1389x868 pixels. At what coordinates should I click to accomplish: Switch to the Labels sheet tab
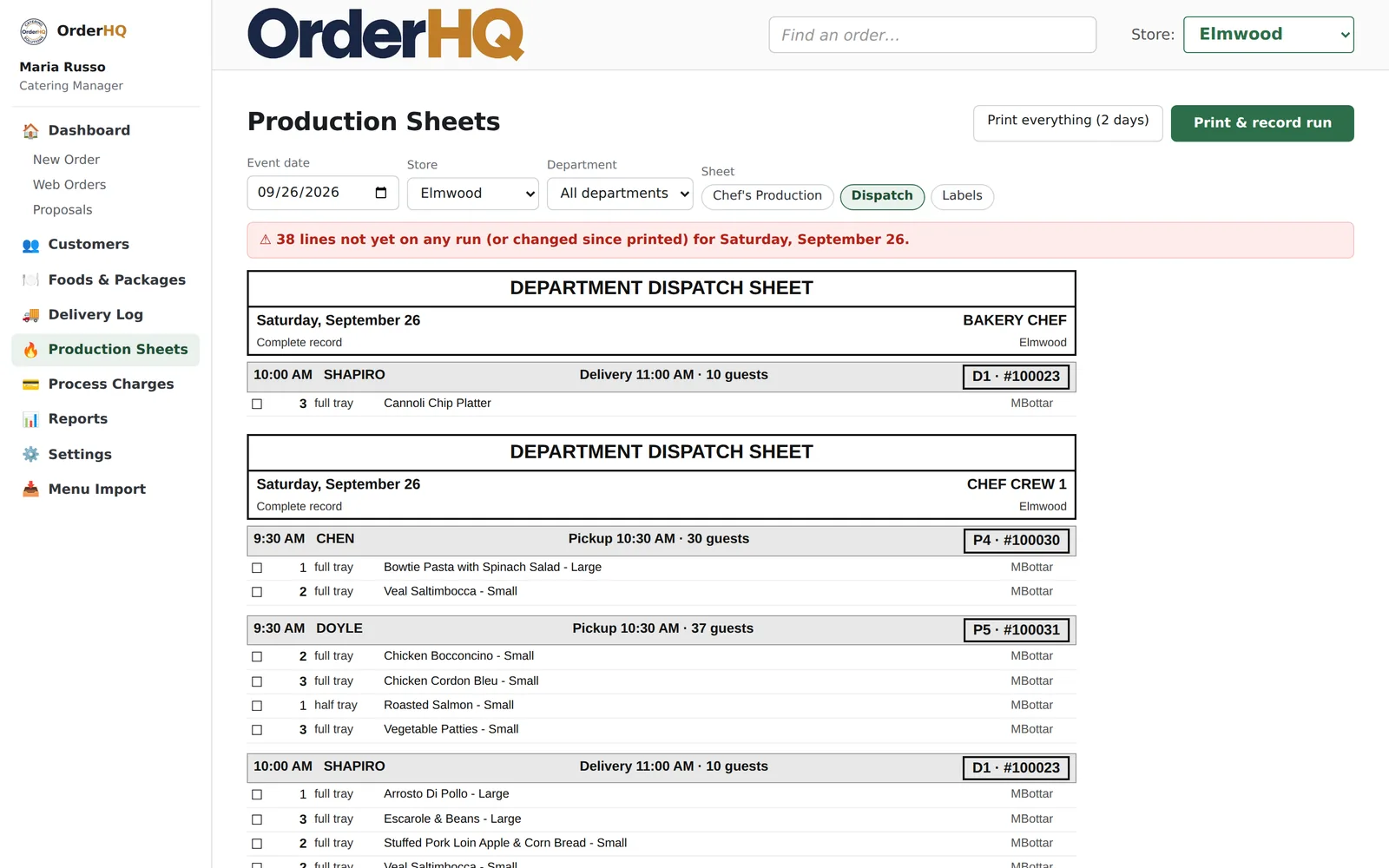pyautogui.click(x=962, y=196)
